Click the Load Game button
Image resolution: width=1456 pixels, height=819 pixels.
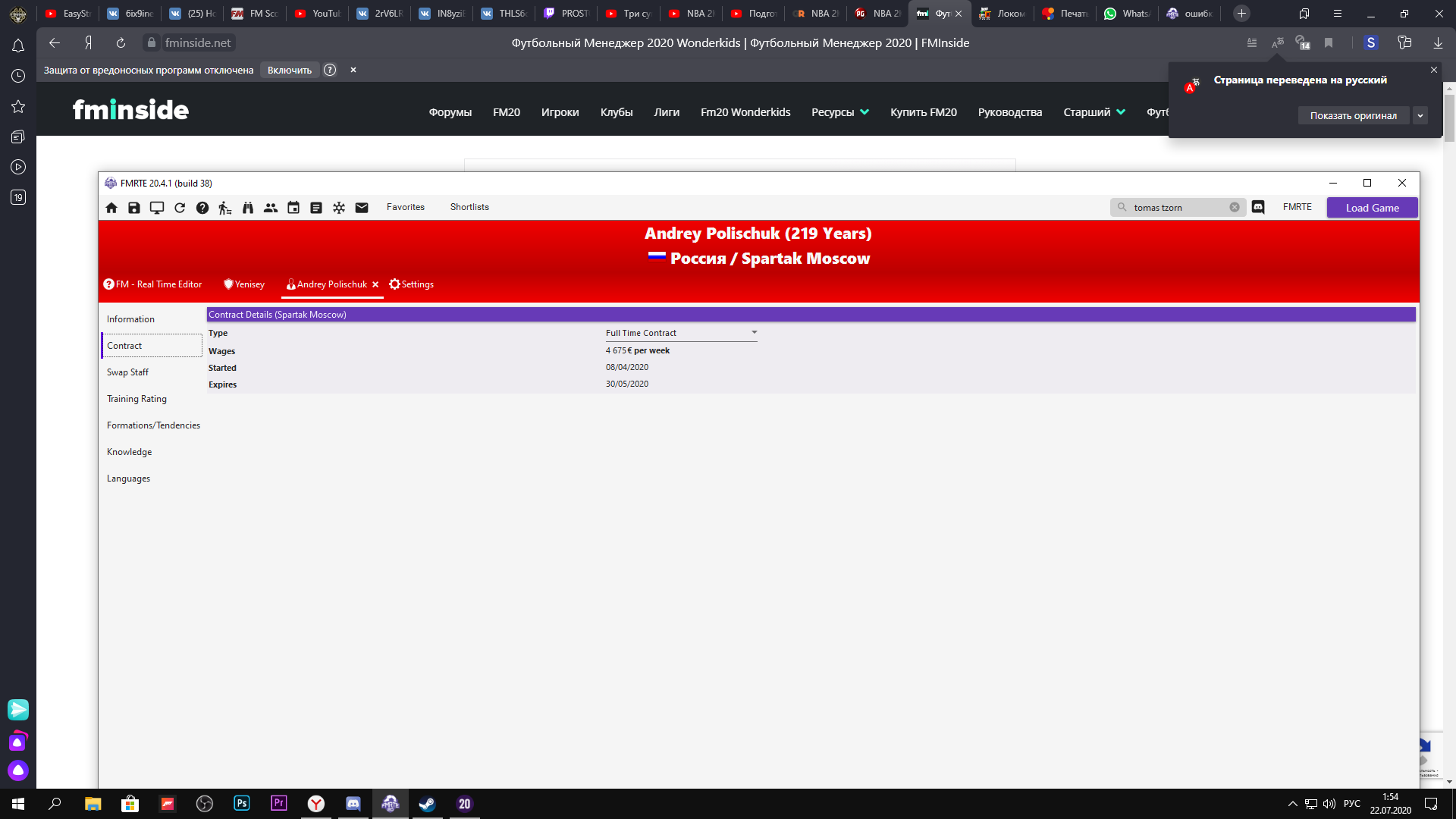coord(1372,208)
